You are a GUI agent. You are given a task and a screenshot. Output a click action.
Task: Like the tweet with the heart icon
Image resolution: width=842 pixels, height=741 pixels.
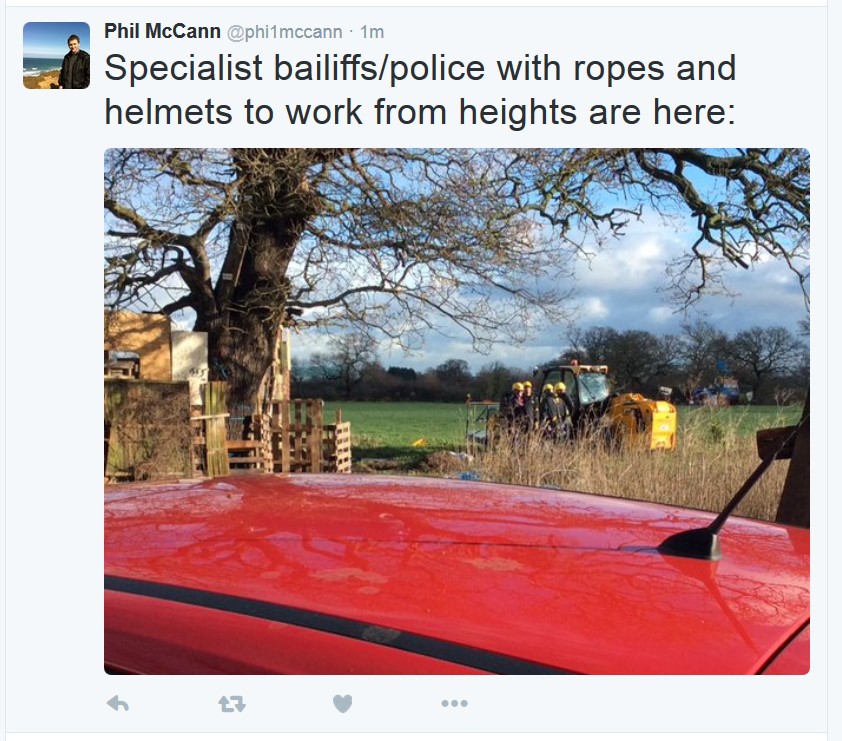click(x=343, y=703)
